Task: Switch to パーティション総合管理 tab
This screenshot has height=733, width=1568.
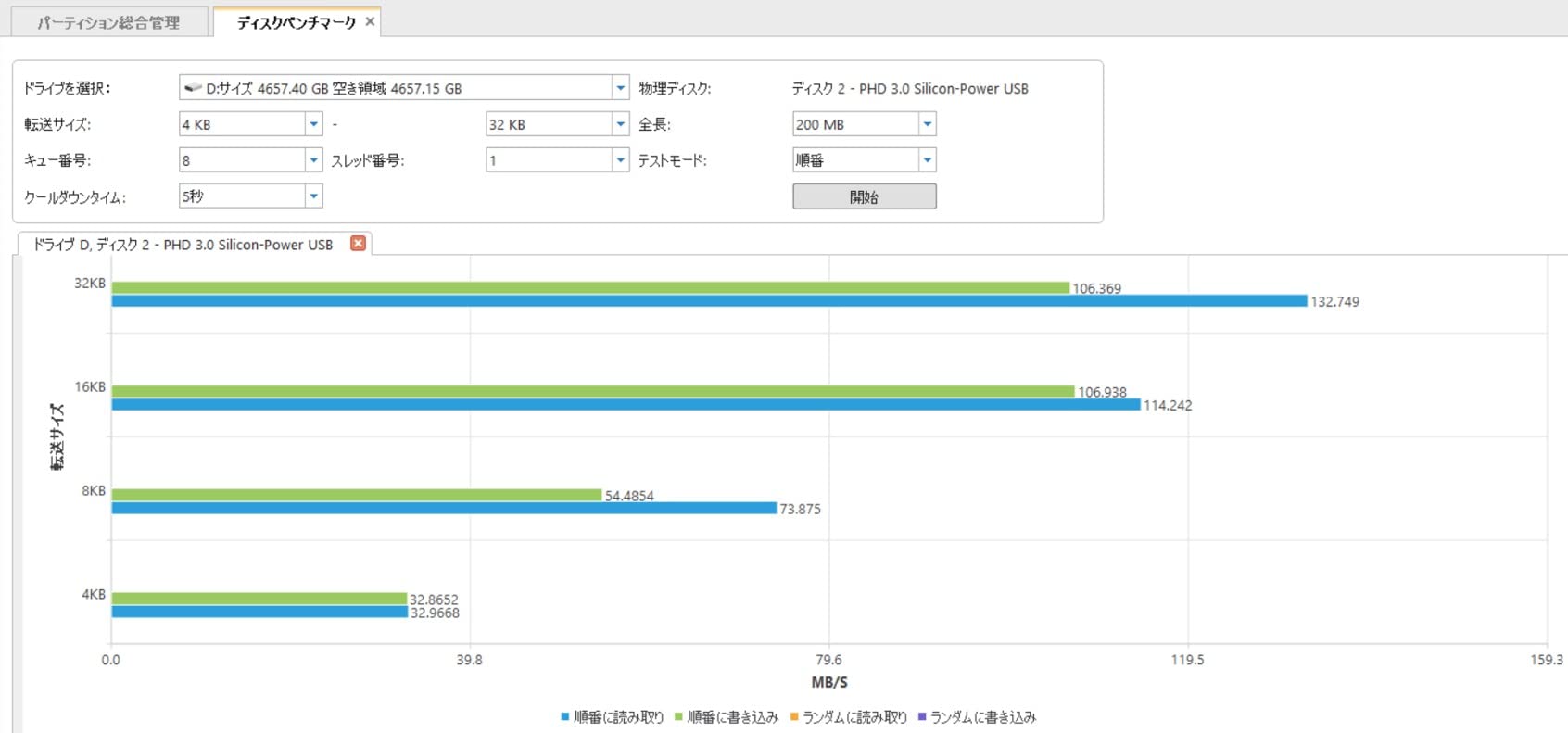Action: [x=108, y=22]
